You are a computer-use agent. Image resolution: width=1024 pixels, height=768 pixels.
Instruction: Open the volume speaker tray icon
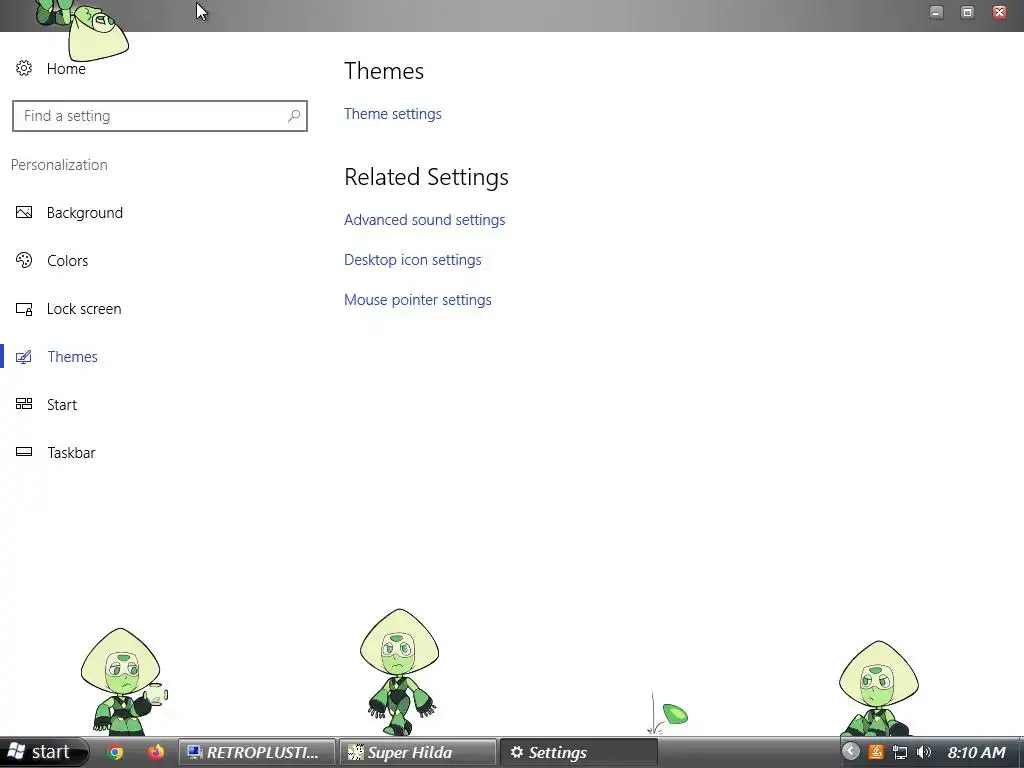click(x=923, y=752)
